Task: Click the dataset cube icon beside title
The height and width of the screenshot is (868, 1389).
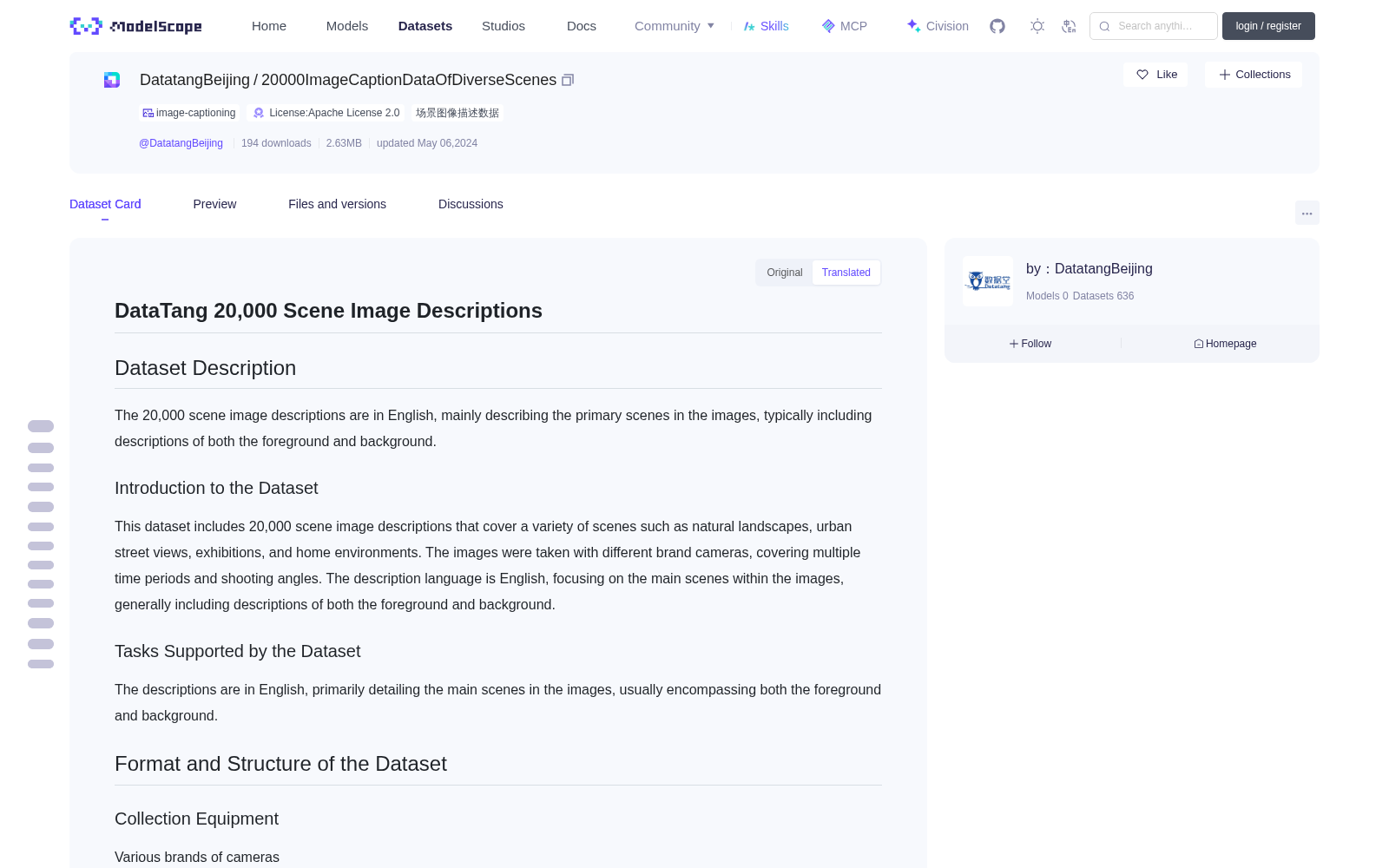Action: [112, 80]
